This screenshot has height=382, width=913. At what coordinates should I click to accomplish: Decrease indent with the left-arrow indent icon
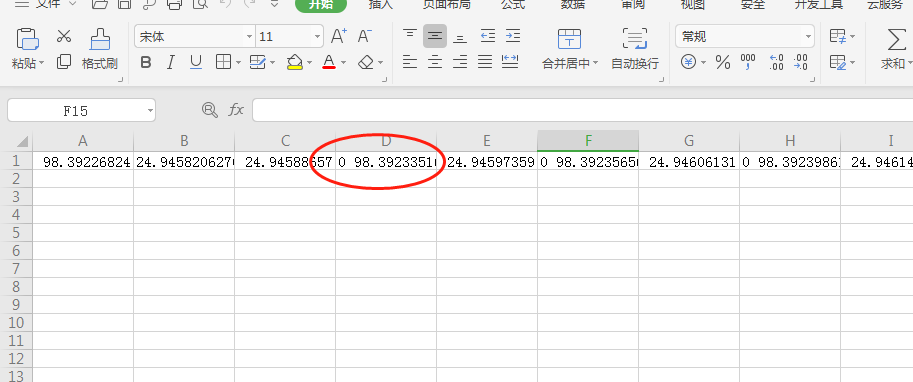click(x=488, y=36)
